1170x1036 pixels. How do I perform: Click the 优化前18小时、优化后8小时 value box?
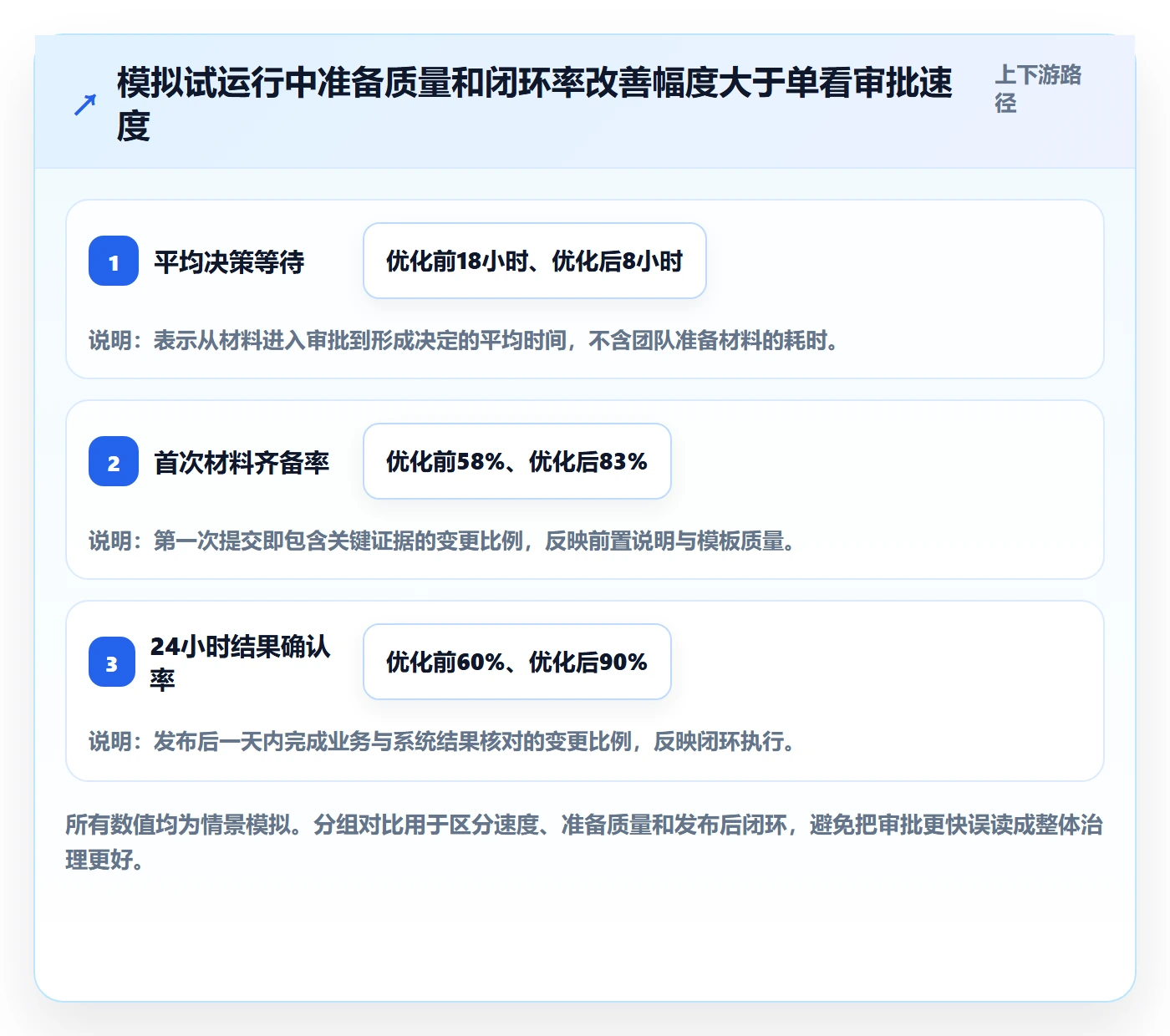[x=535, y=261]
